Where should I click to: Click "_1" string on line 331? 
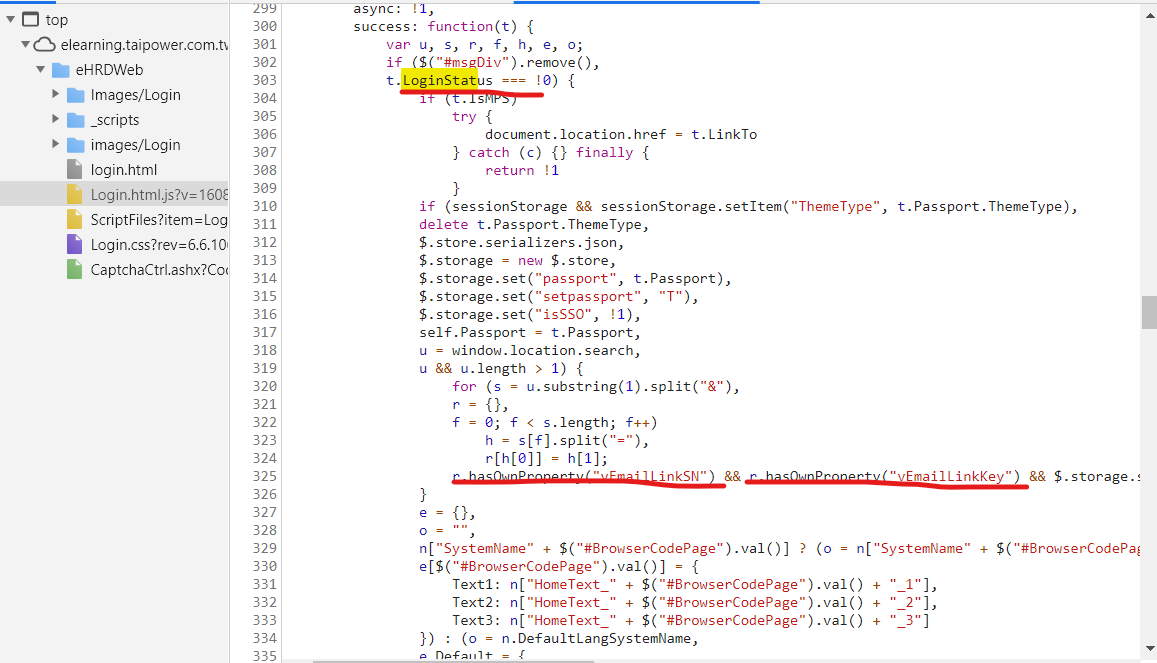[x=905, y=585]
